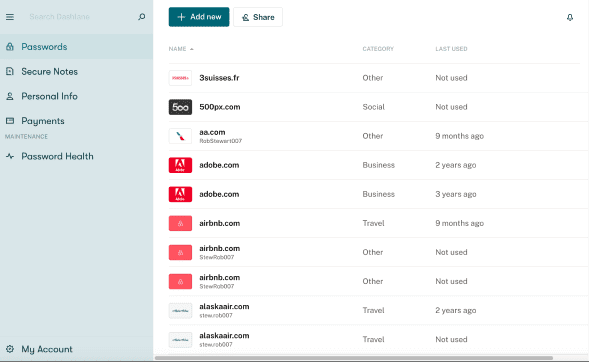Click alaskaair logo in Not used row

point(180,339)
